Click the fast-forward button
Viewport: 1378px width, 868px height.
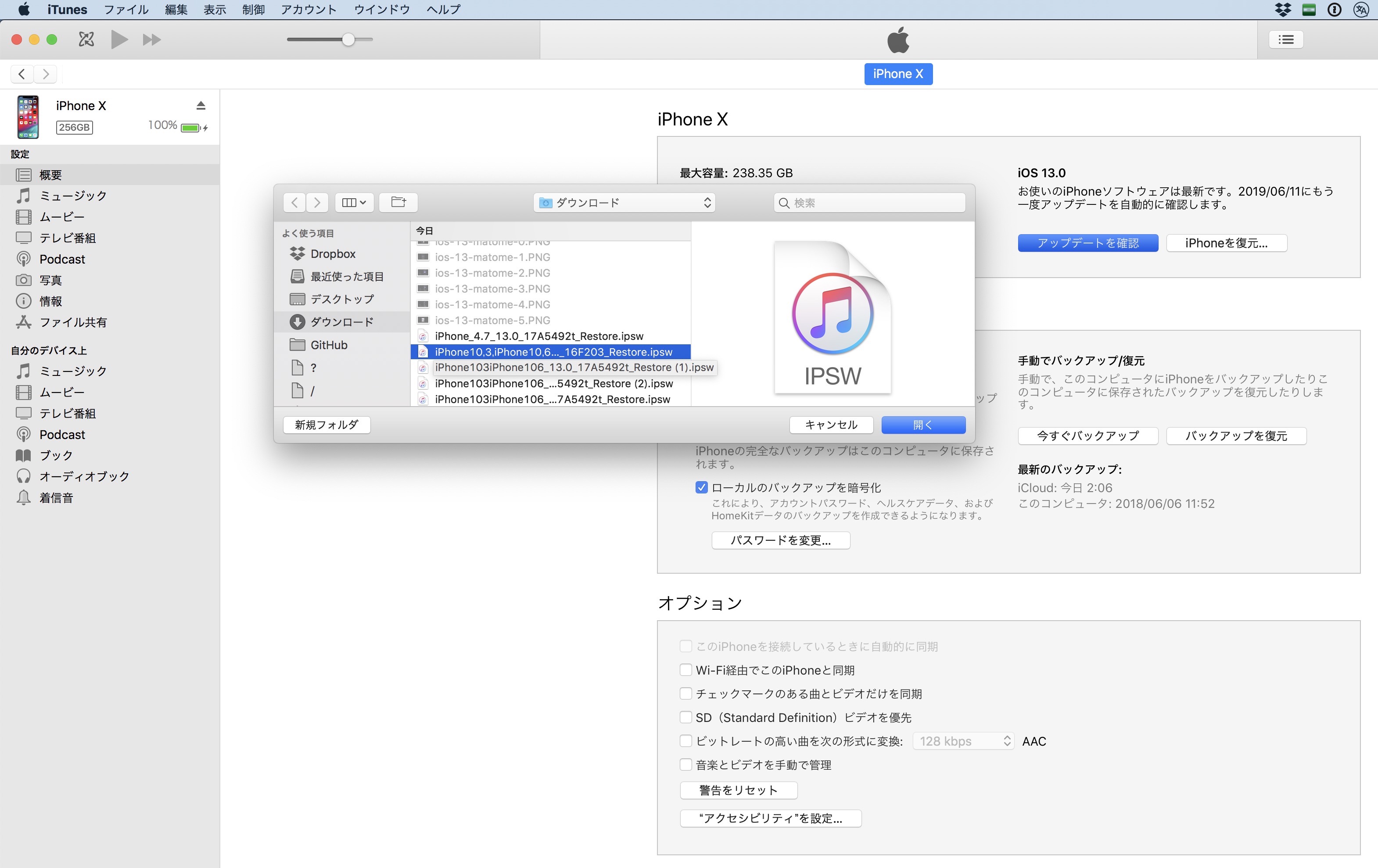click(152, 39)
